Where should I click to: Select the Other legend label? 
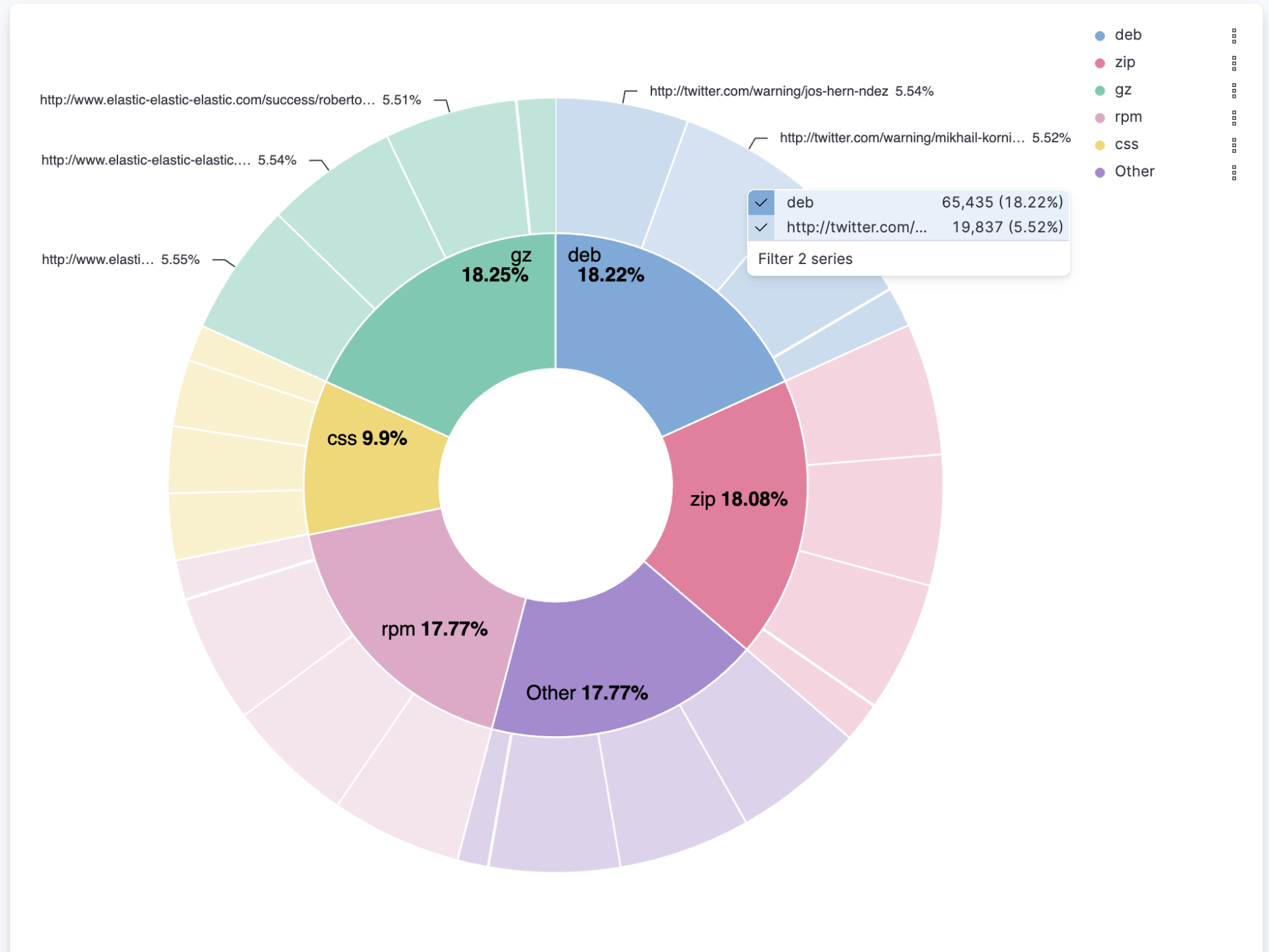click(1134, 172)
